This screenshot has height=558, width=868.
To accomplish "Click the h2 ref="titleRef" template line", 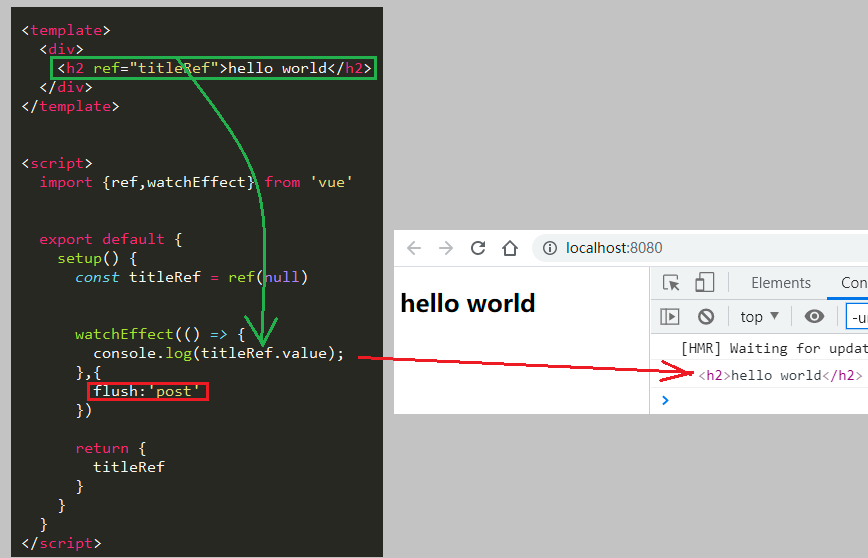I will 214,68.
